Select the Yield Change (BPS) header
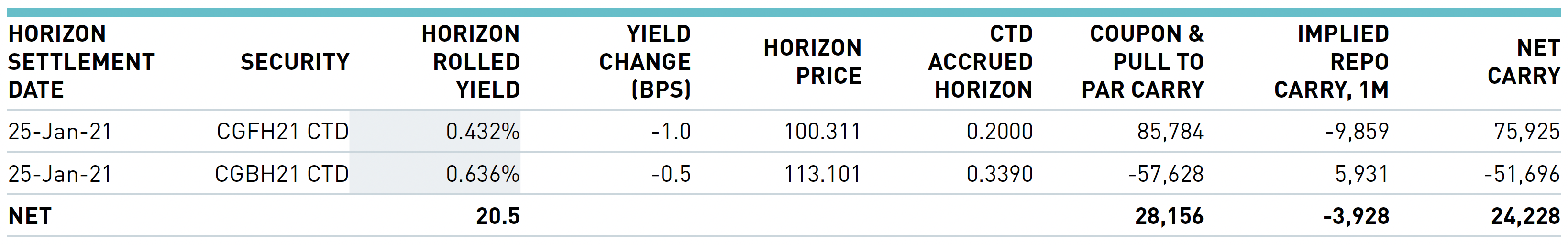This screenshot has height=245, width=1568. 645,62
